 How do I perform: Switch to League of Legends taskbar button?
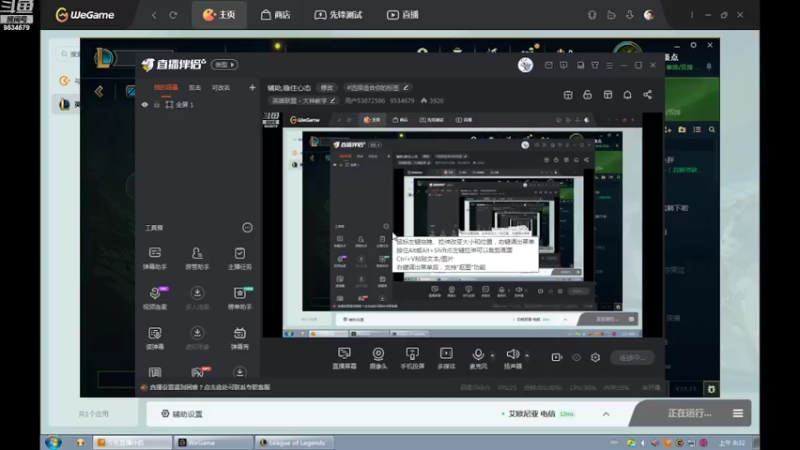click(294, 442)
